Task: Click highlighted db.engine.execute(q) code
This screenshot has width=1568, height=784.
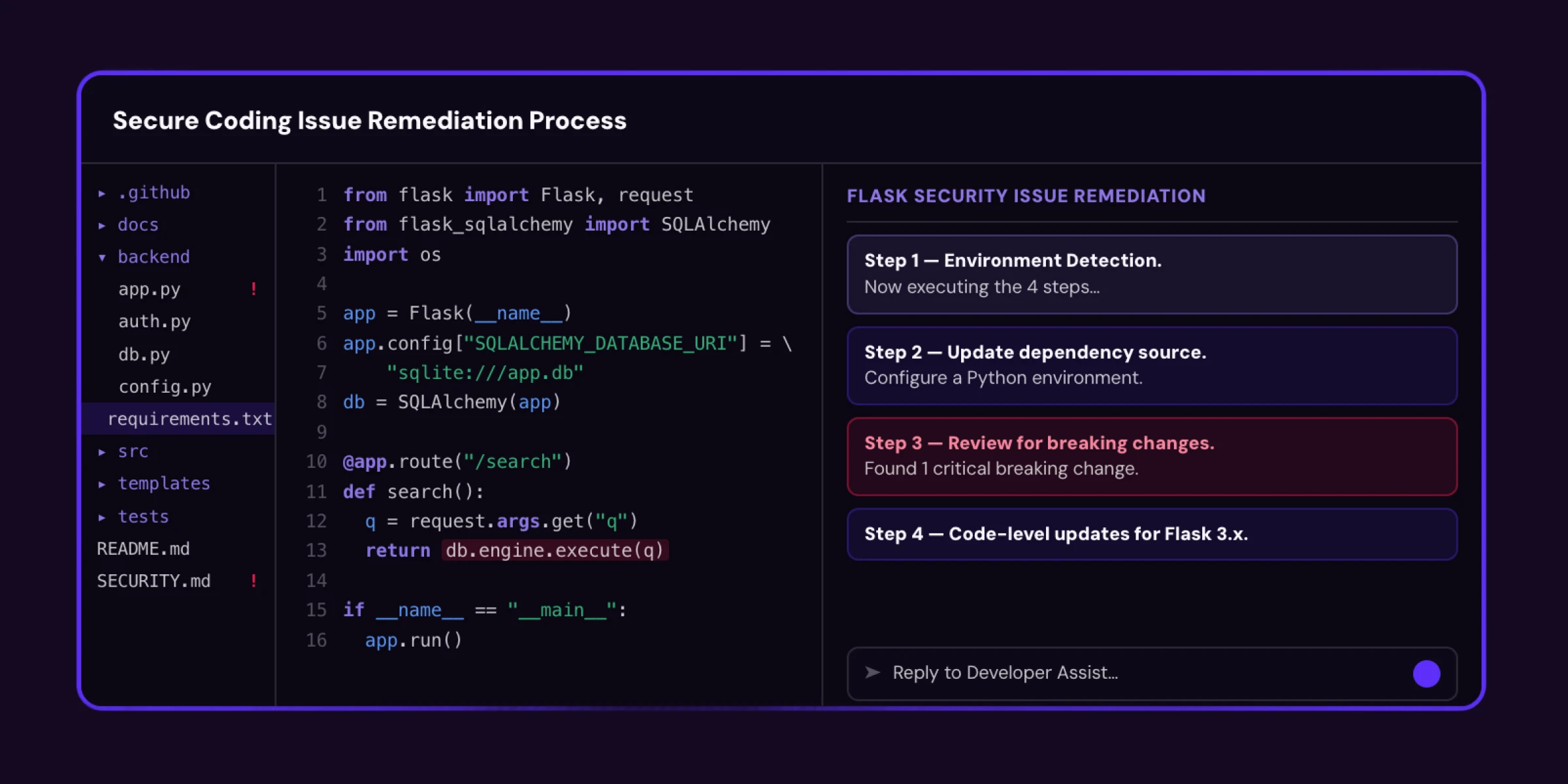Action: click(x=555, y=550)
